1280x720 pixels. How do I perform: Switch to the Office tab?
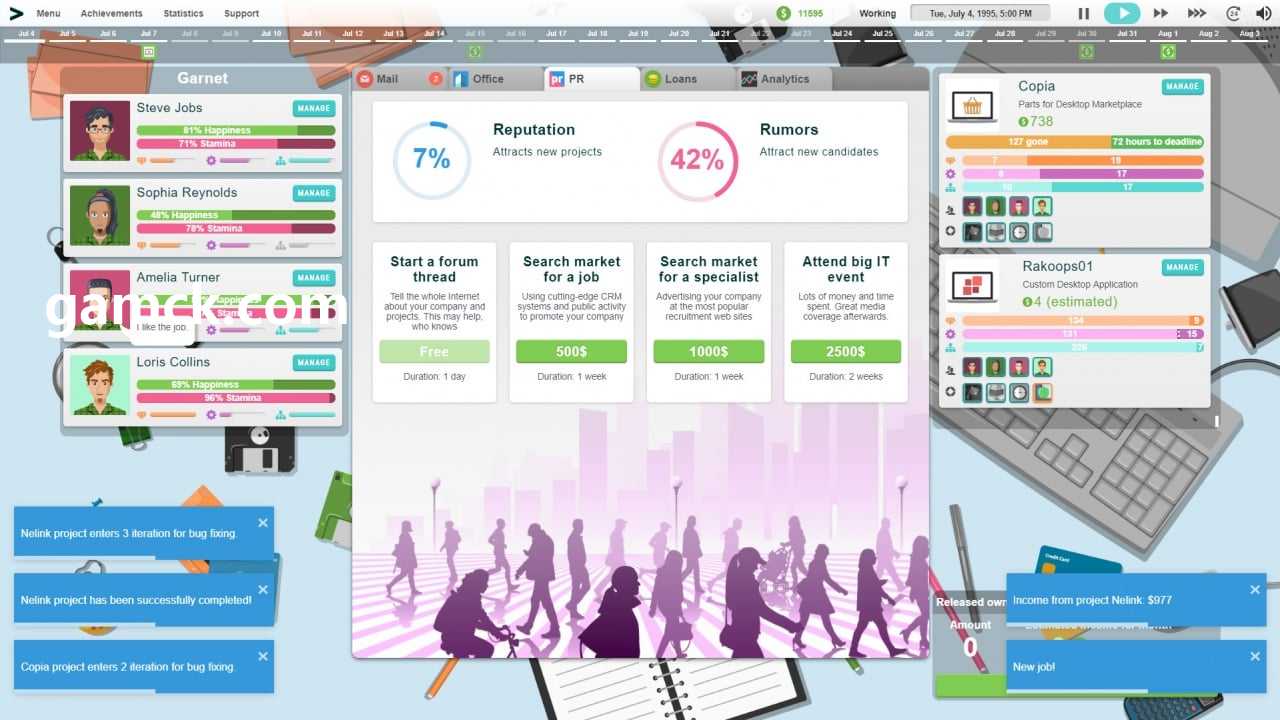[x=495, y=79]
